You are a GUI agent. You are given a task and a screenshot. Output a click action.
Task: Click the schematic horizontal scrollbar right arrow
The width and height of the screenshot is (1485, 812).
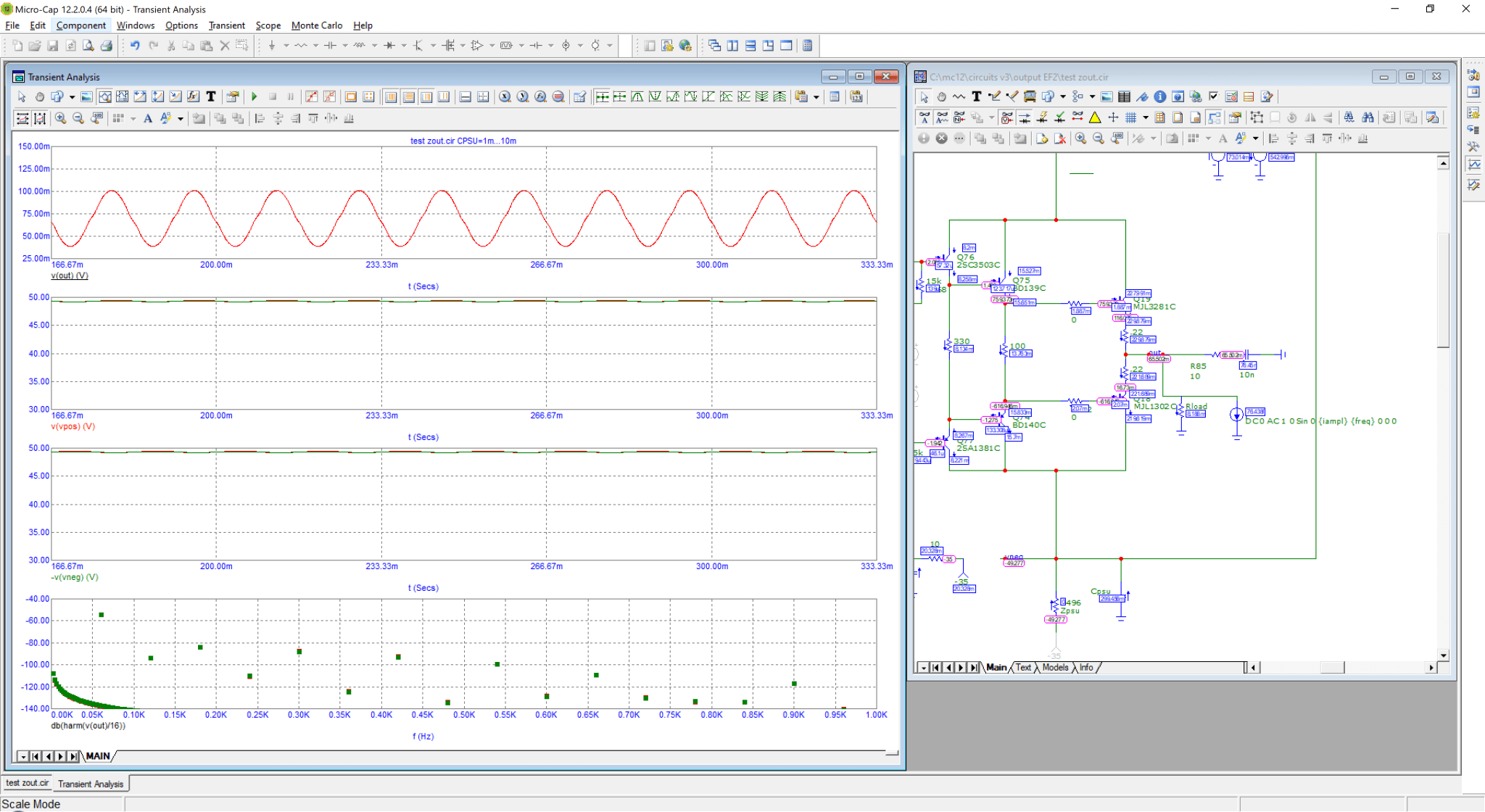click(x=1431, y=668)
